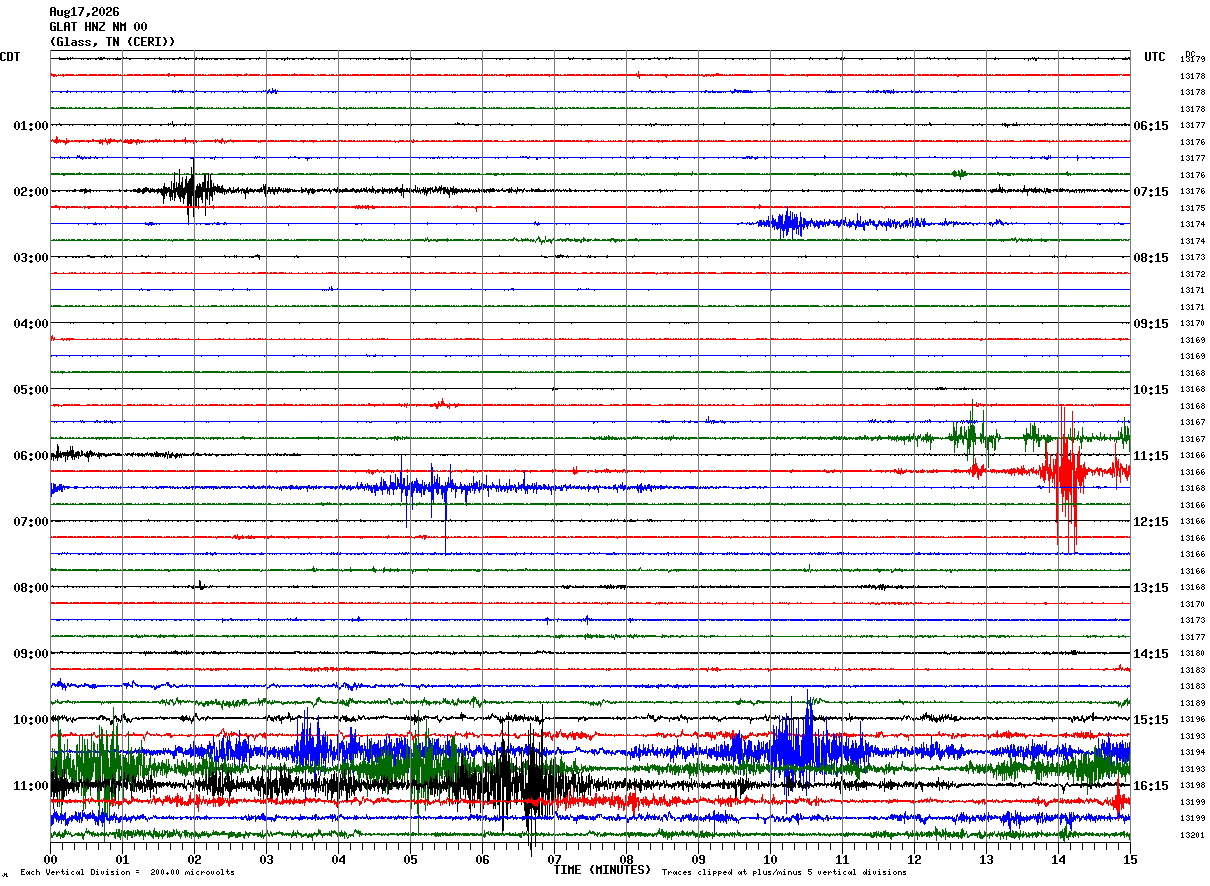Click minute tick label 14 on the x-axis

click(1058, 859)
